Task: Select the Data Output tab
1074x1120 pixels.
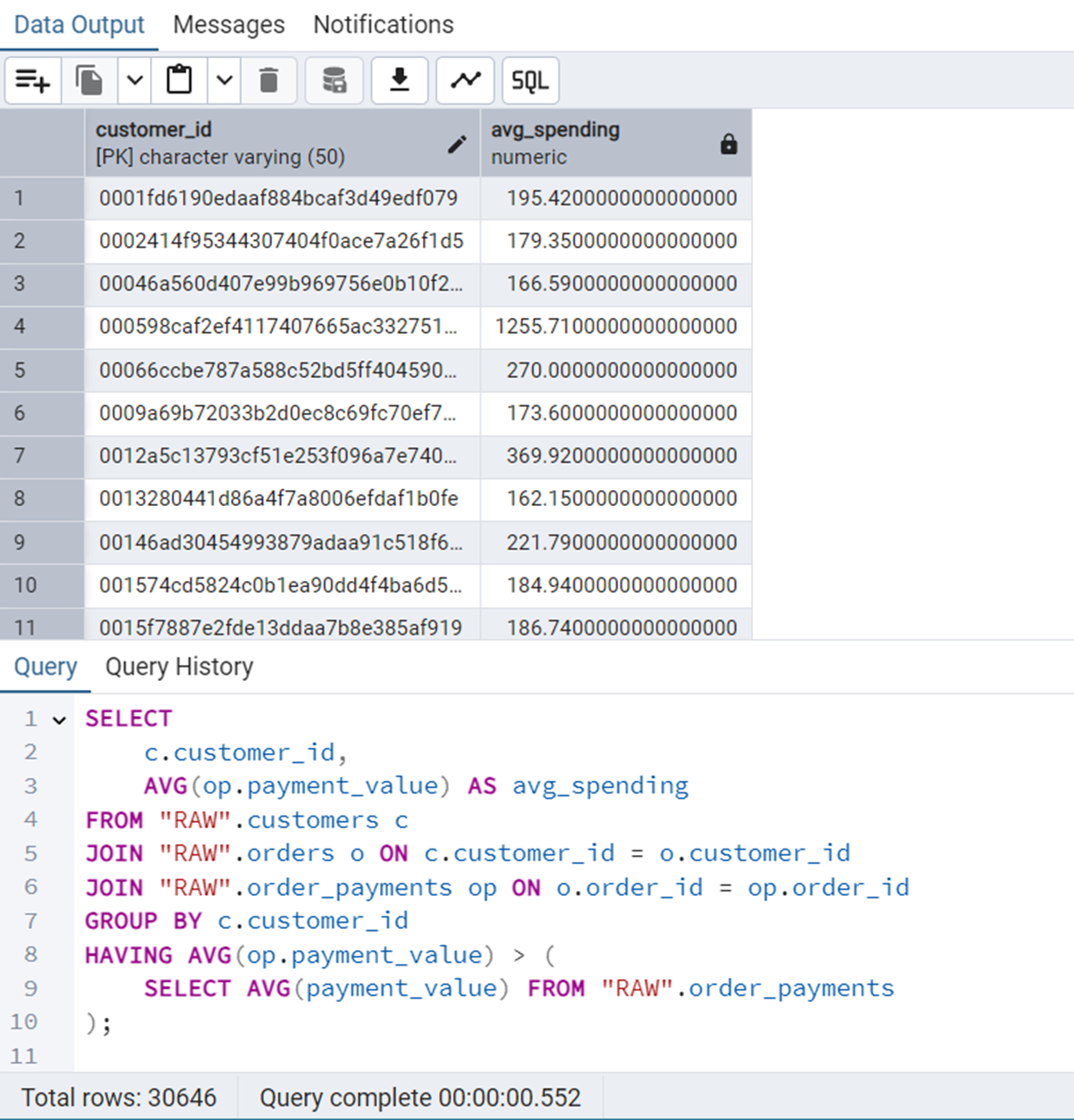Action: 78,25
